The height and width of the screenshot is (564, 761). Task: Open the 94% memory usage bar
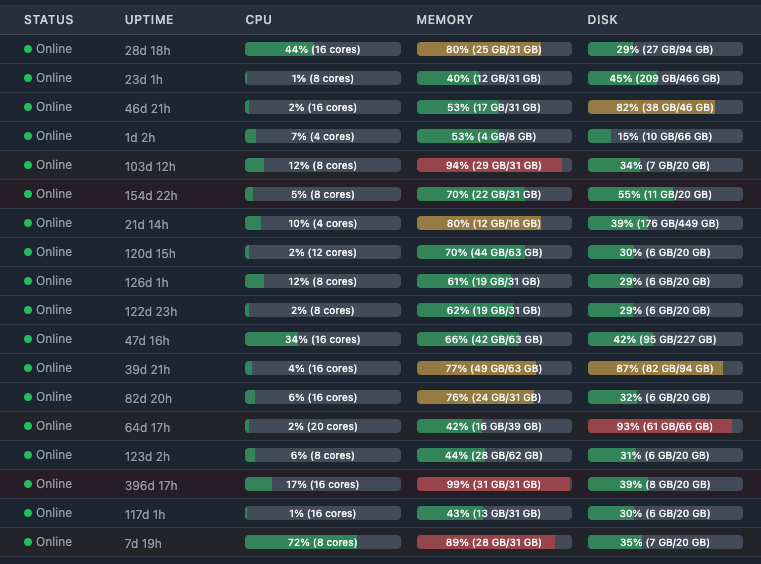pyautogui.click(x=494, y=166)
